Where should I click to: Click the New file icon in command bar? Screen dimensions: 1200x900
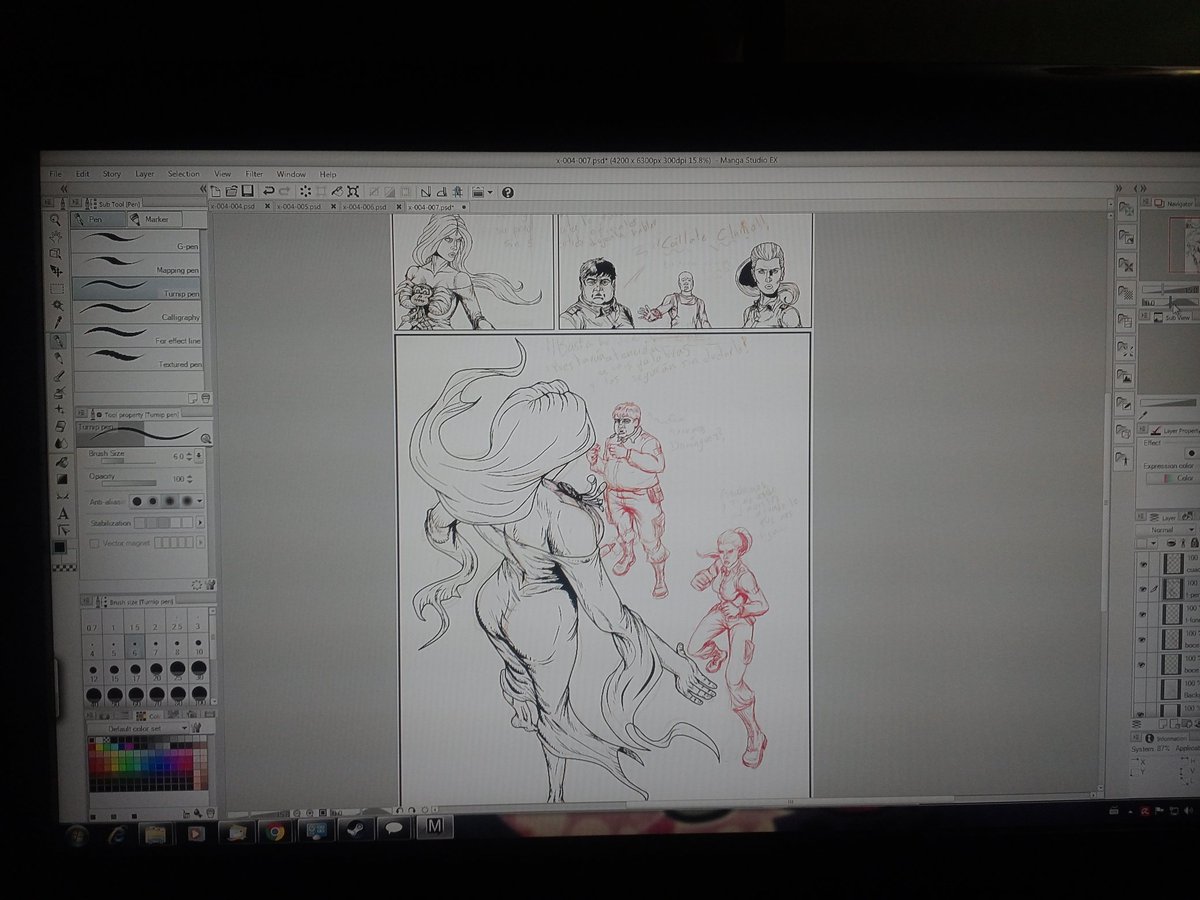point(217,191)
